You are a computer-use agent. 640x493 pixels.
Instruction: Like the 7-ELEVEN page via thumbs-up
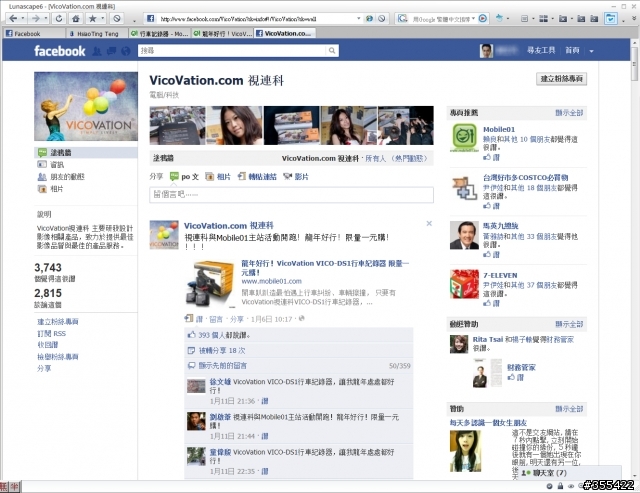click(x=491, y=303)
